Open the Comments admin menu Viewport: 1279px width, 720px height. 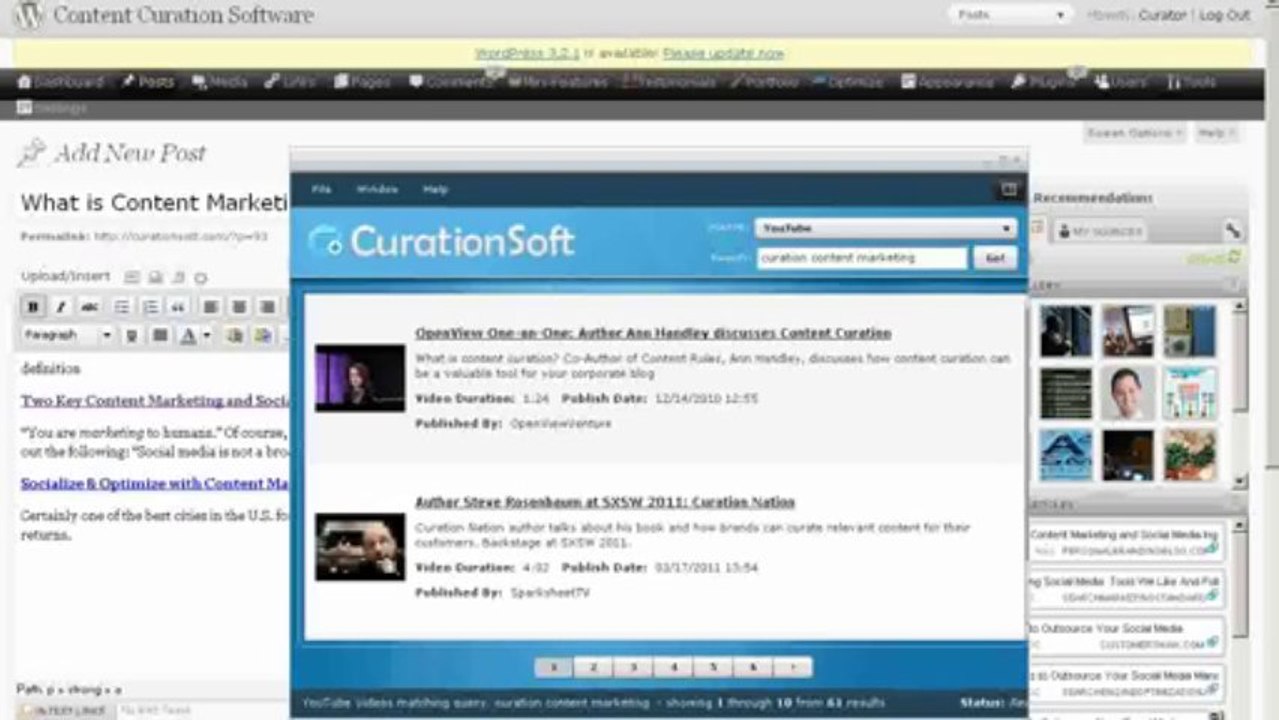click(x=451, y=82)
